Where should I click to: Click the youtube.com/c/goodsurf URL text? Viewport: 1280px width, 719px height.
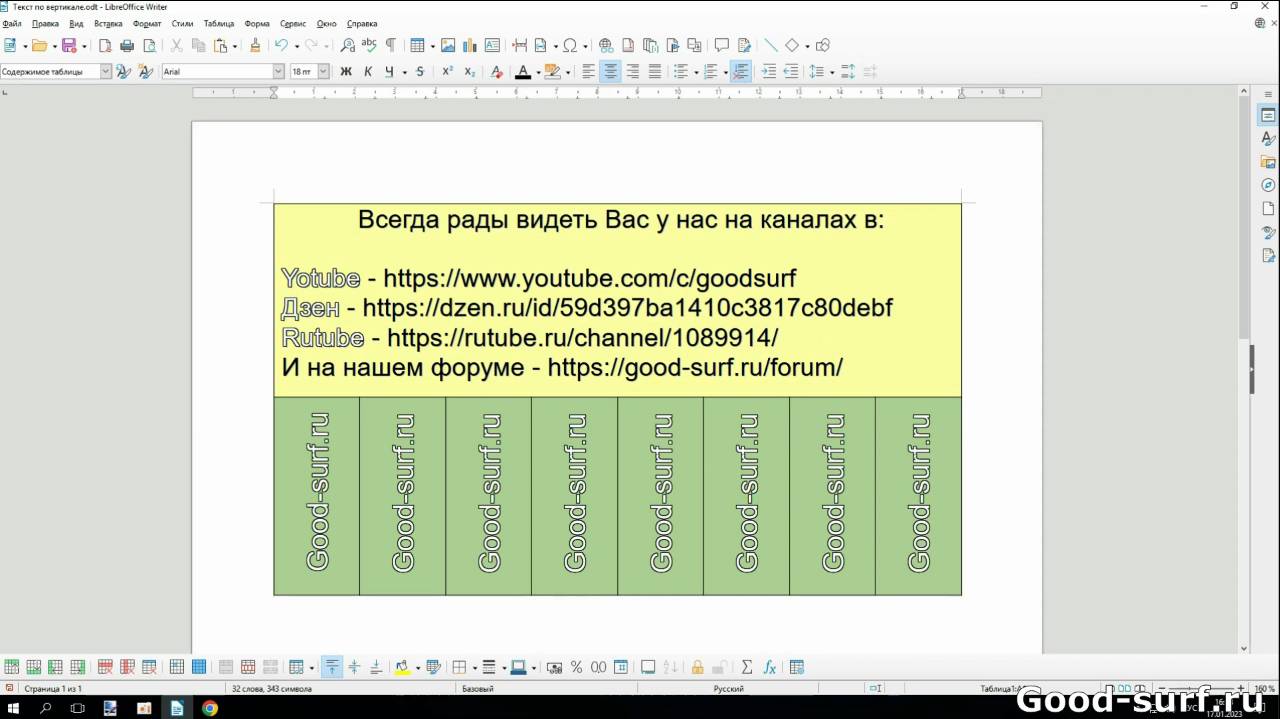click(590, 278)
